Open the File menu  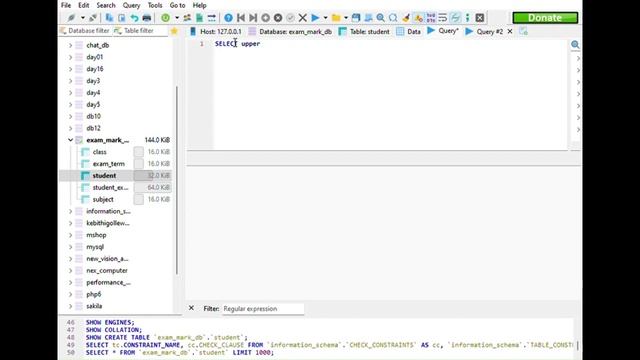66,5
